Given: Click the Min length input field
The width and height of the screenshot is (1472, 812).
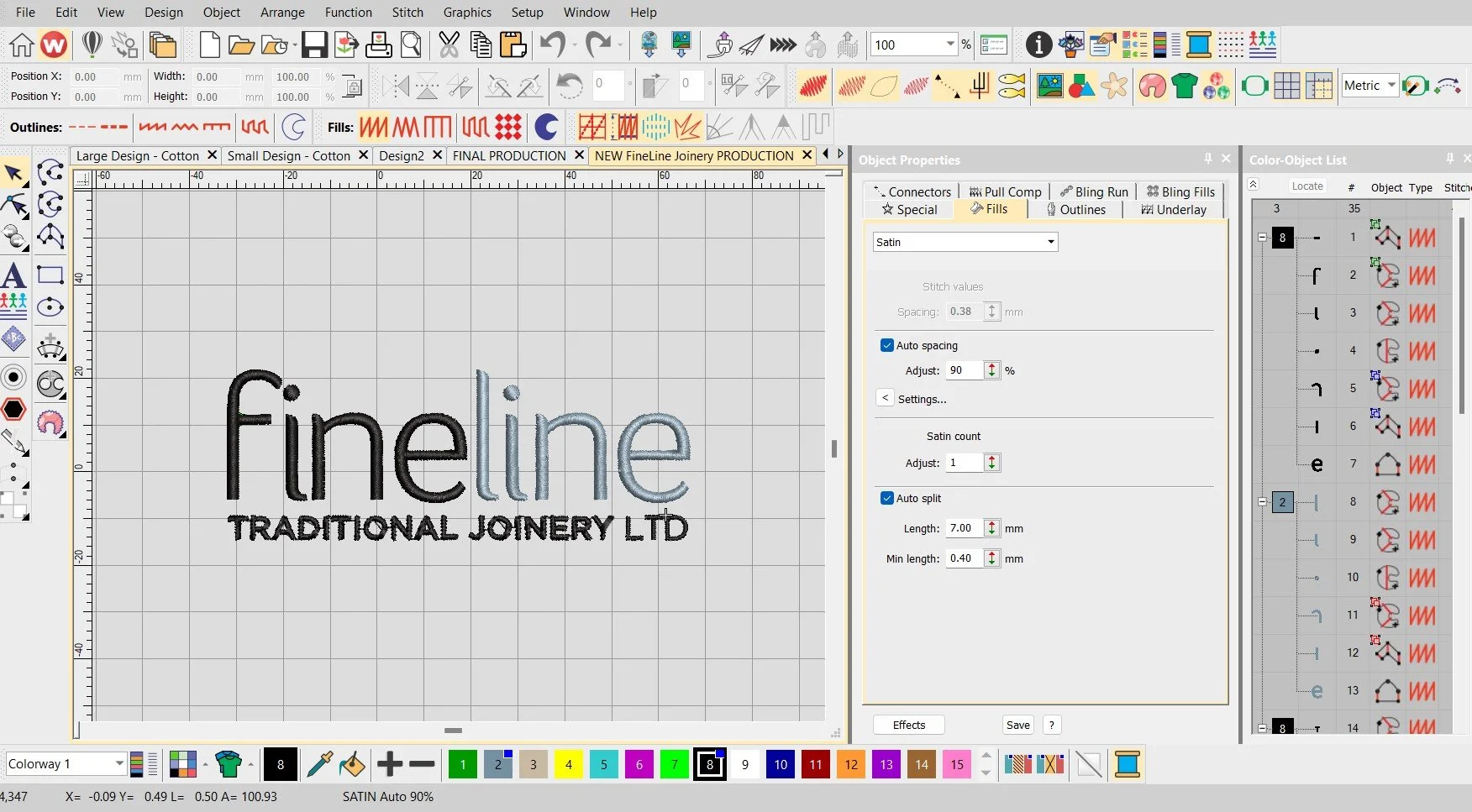Looking at the screenshot, I should pyautogui.click(x=965, y=558).
